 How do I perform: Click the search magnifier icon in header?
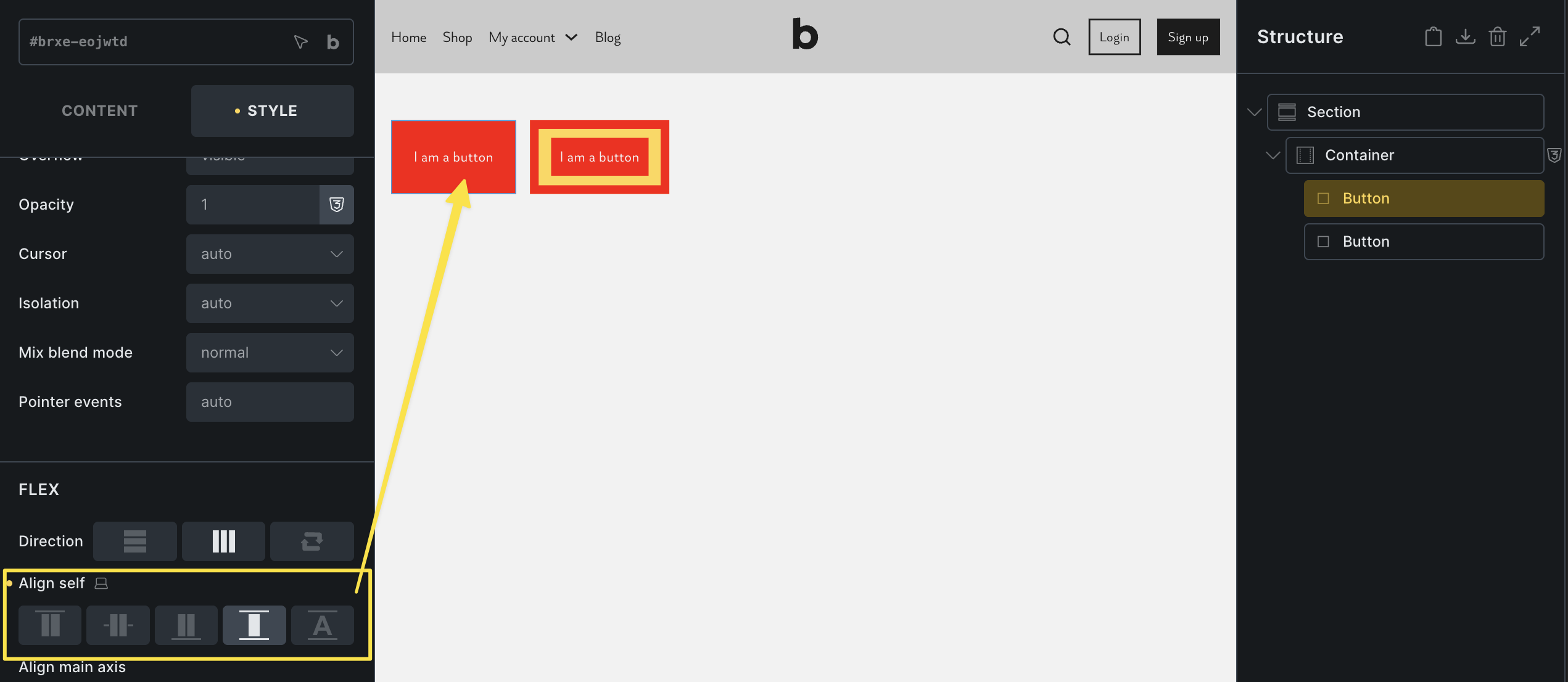click(x=1062, y=37)
